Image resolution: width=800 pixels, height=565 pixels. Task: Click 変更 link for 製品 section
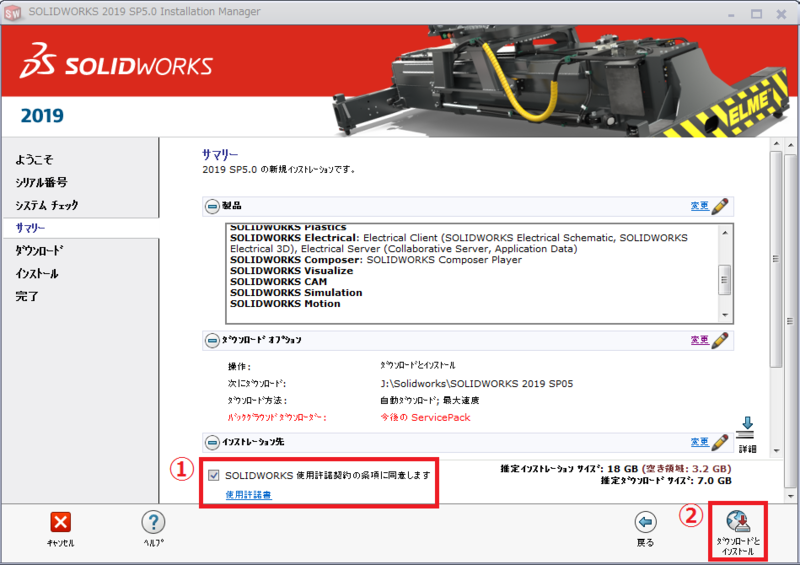click(x=699, y=206)
